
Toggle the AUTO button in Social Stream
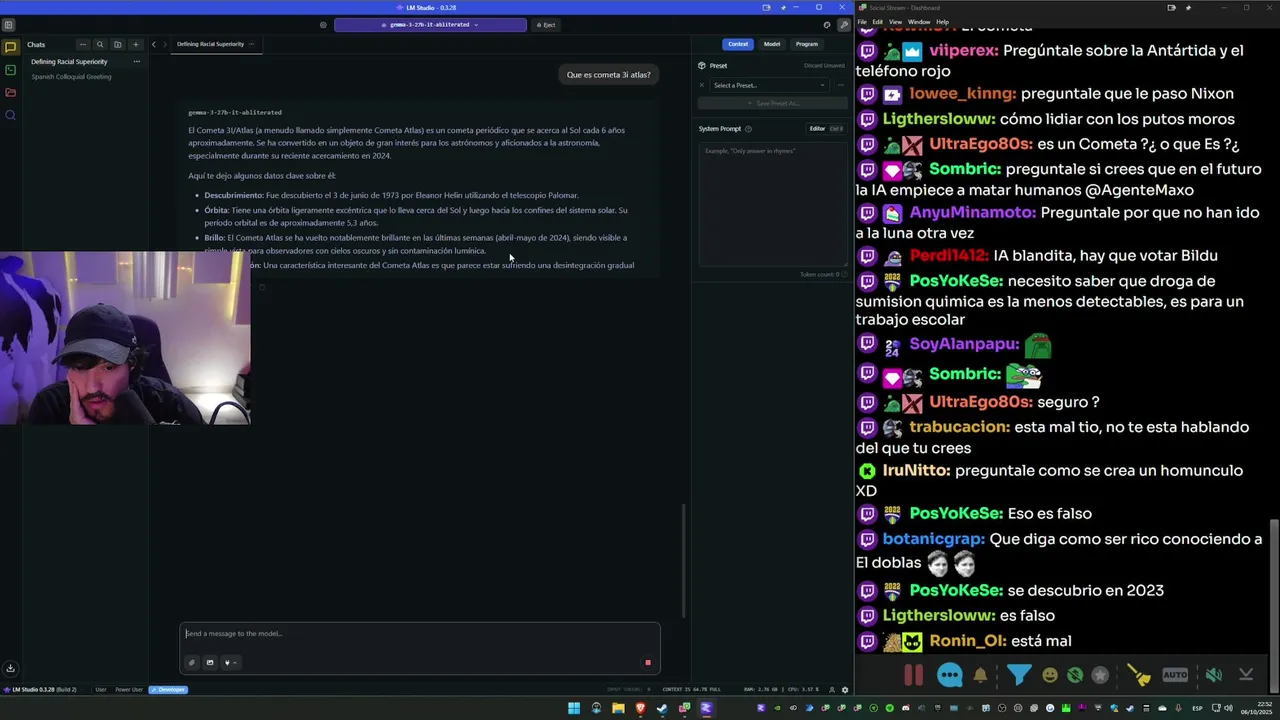click(x=1175, y=675)
